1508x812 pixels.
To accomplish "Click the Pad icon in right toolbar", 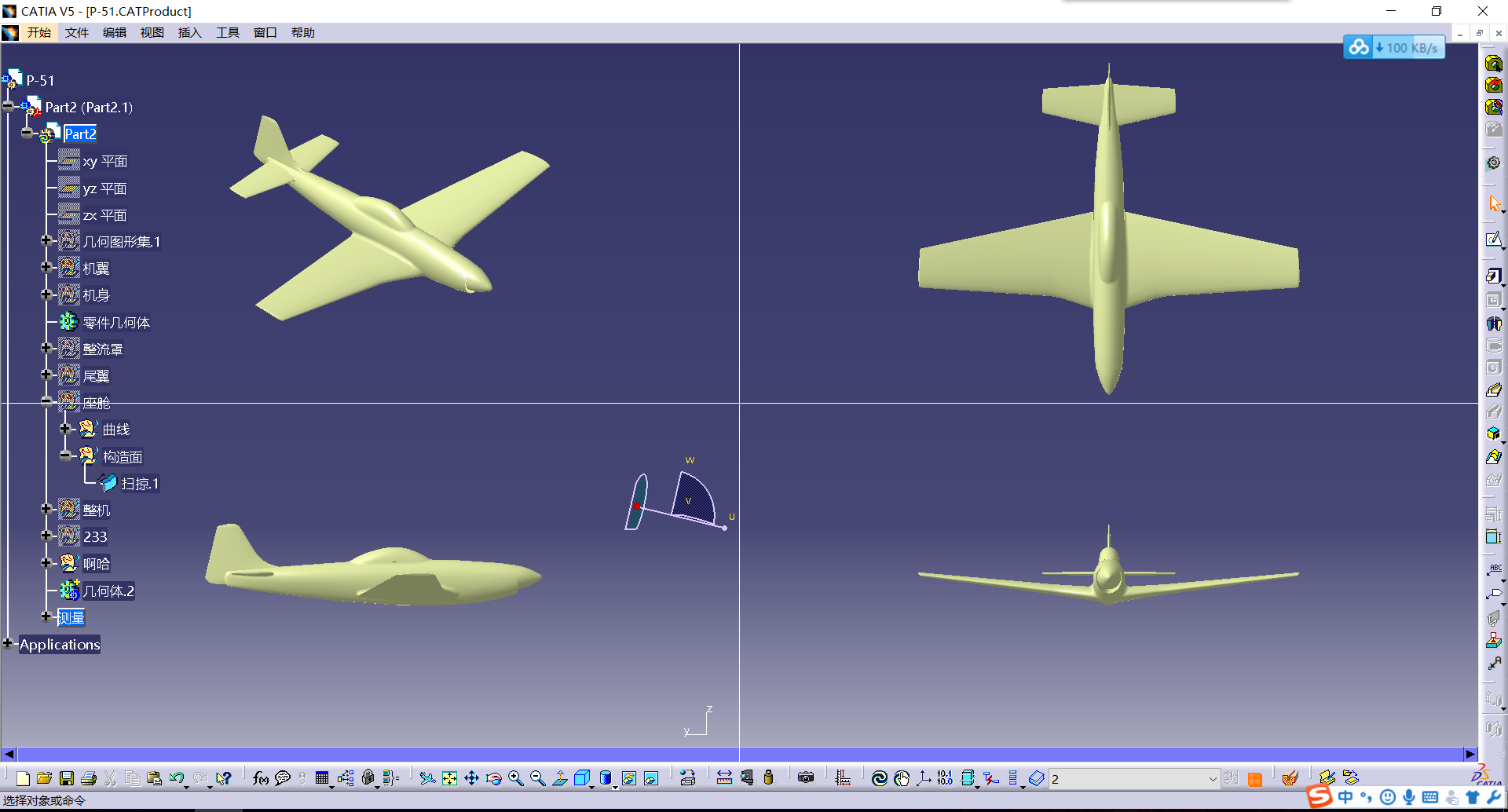I will [x=1494, y=276].
